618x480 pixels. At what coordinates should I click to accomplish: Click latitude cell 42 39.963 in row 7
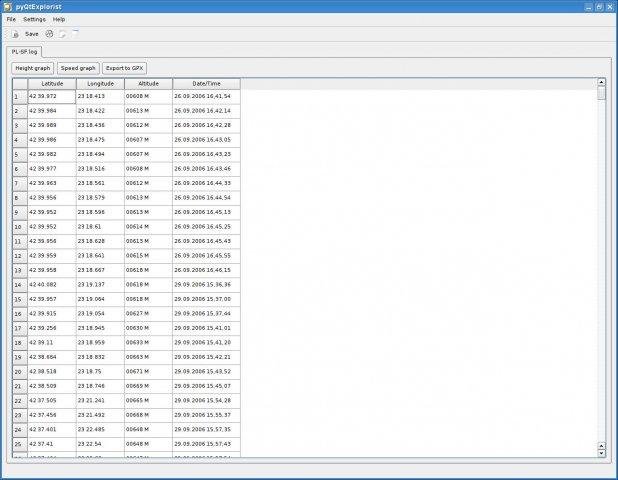tap(52, 184)
